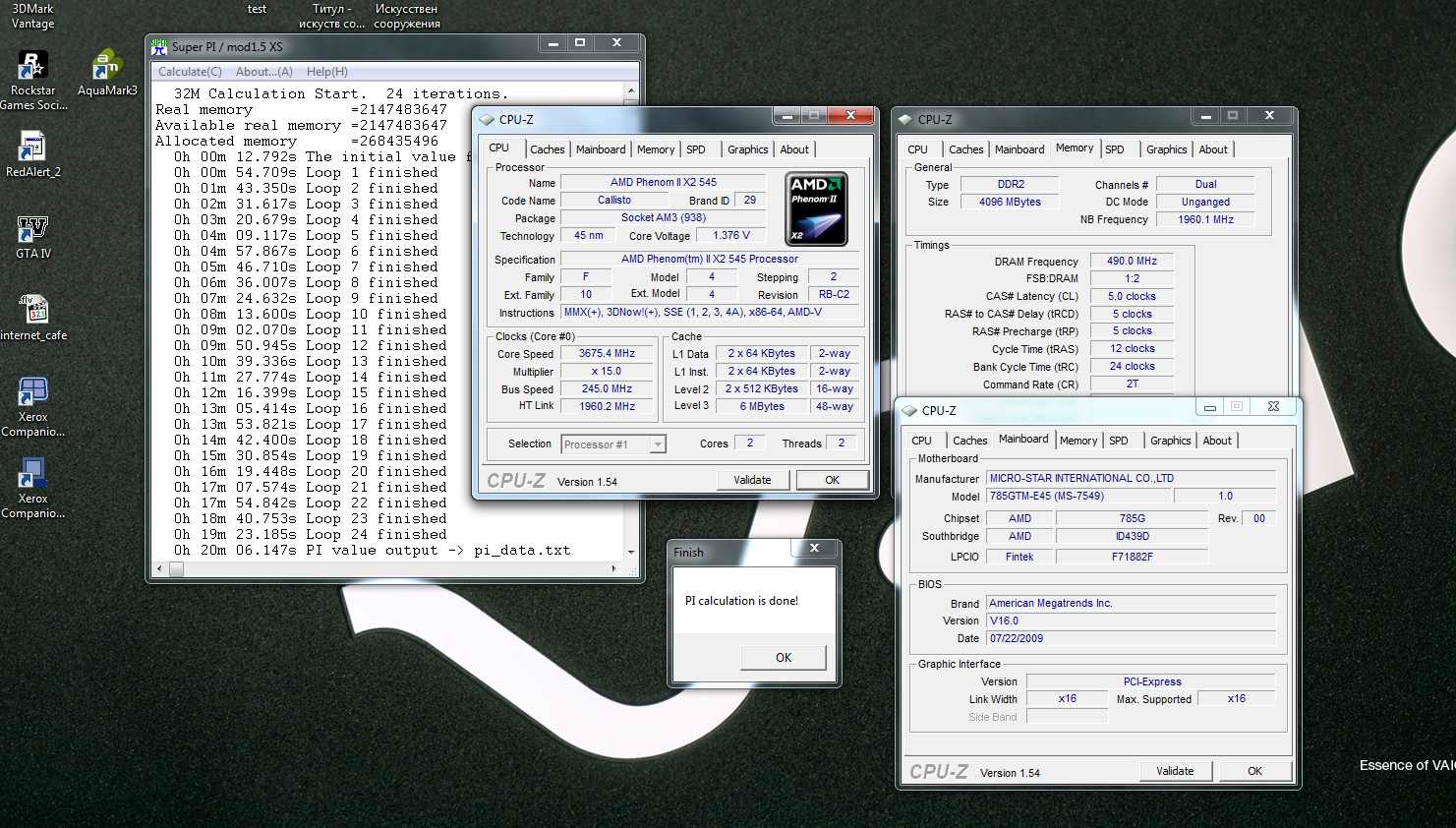1456x828 pixels.
Task: Click OK in the Mainboard window
Action: tap(1254, 771)
